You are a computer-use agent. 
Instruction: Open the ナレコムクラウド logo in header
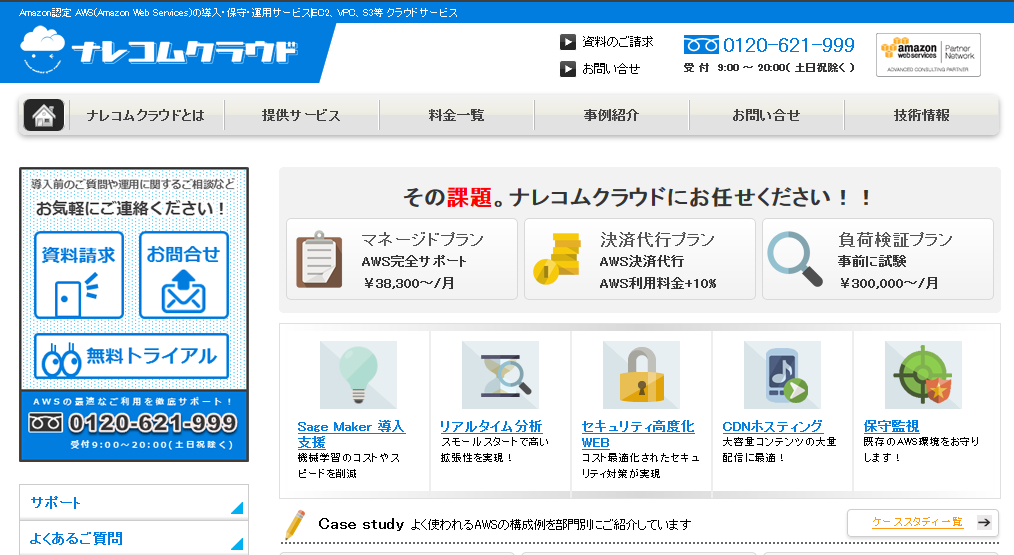click(159, 50)
